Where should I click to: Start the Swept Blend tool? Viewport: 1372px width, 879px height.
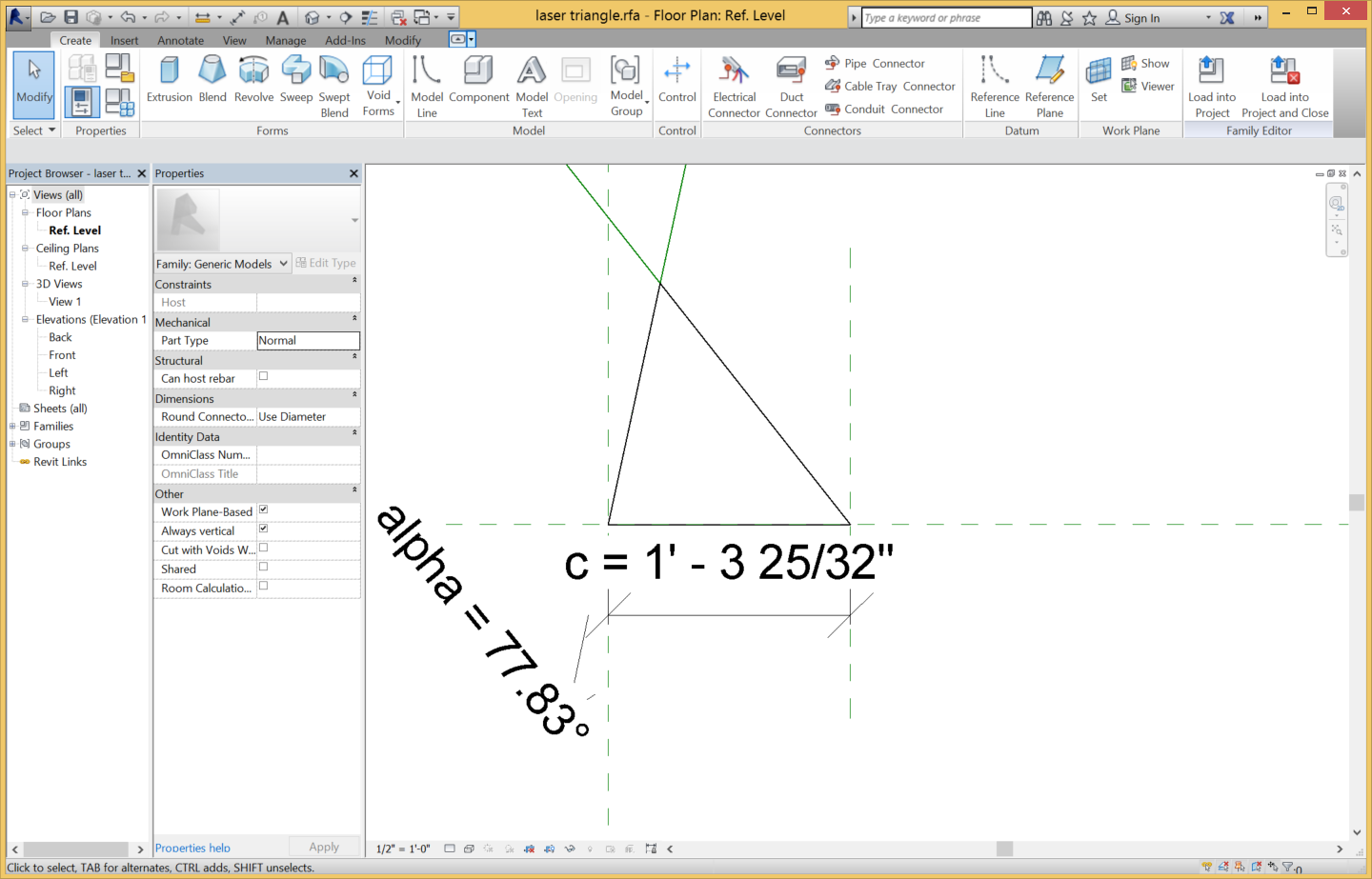(334, 87)
